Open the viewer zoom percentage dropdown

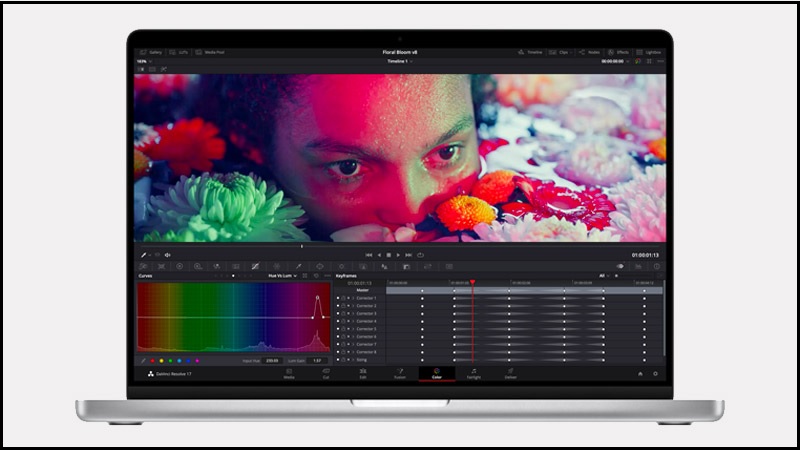click(x=144, y=61)
